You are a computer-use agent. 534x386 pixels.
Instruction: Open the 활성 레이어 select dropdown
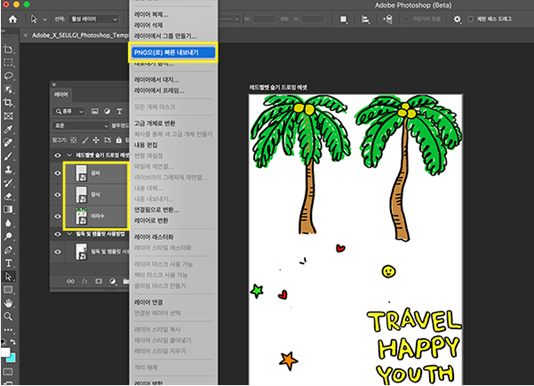[94, 19]
